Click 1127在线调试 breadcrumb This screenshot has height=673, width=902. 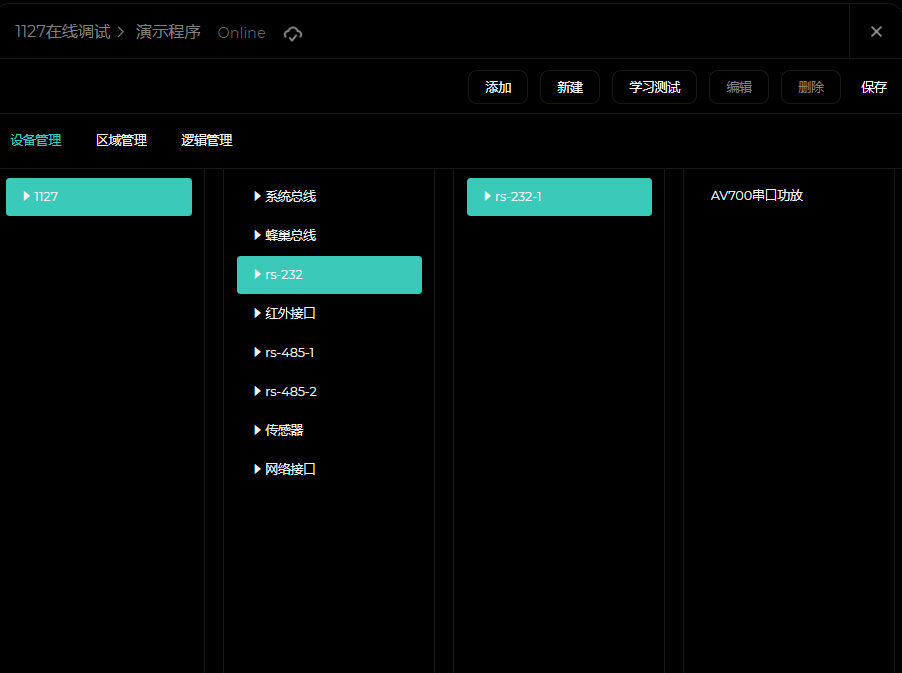coord(63,32)
